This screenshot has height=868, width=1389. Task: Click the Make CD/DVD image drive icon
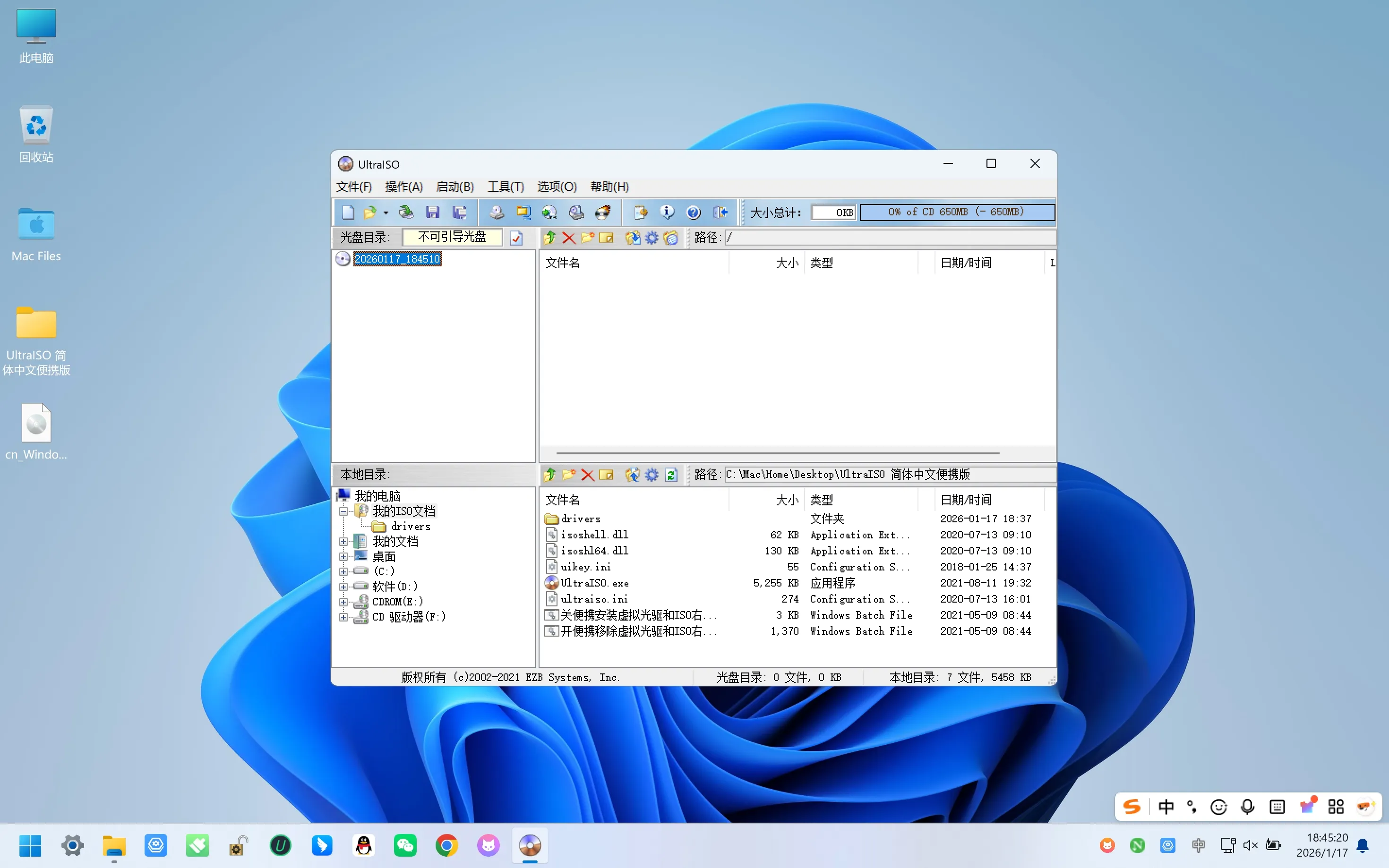[497, 213]
